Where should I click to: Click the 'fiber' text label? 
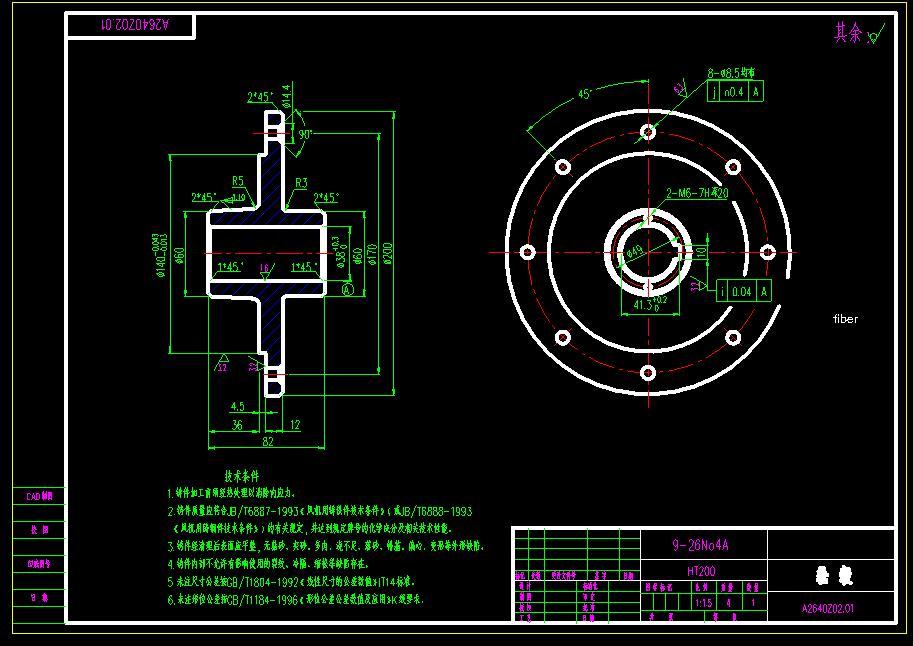(x=845, y=320)
